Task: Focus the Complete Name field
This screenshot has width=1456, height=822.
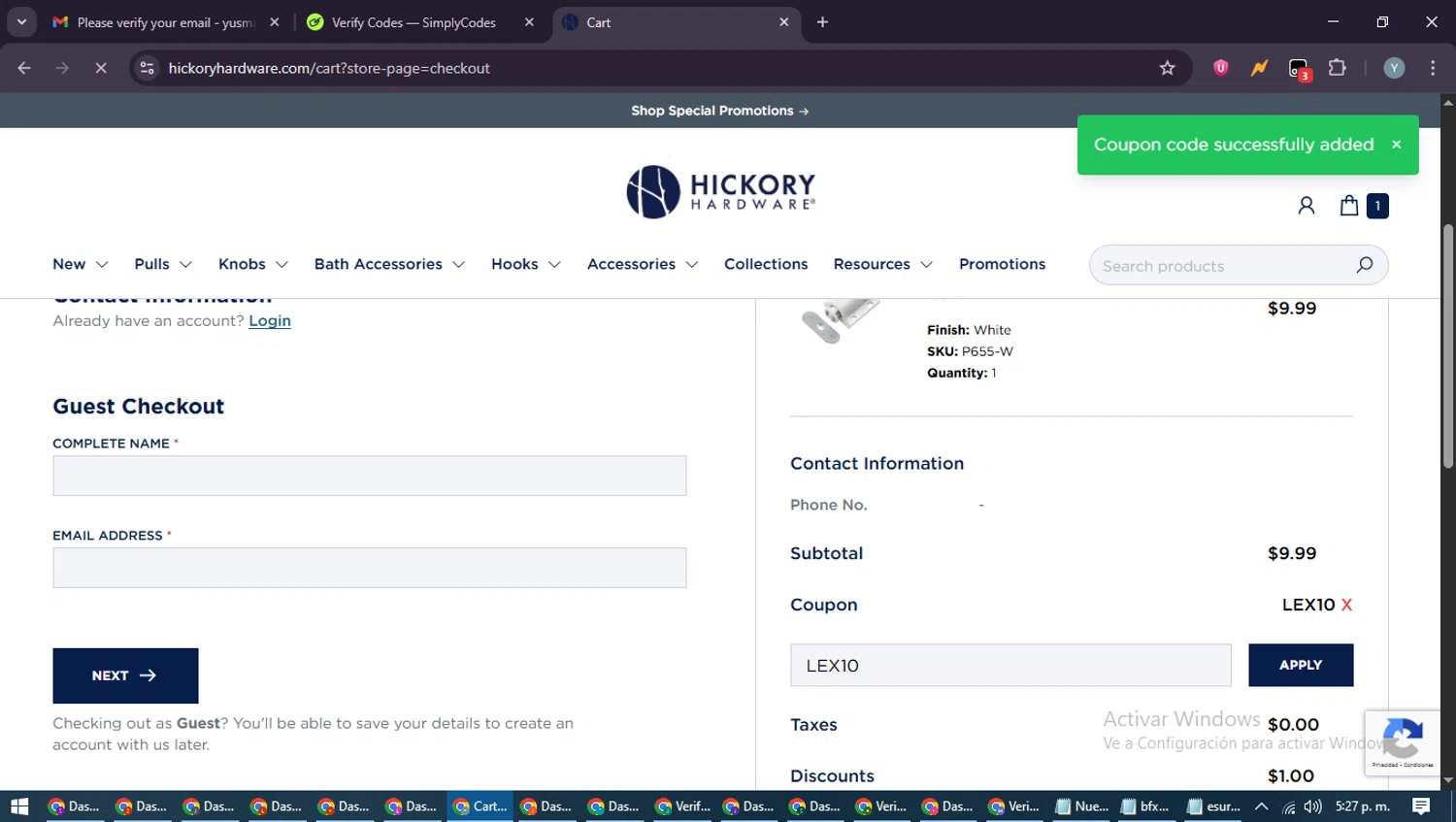Action: click(369, 476)
